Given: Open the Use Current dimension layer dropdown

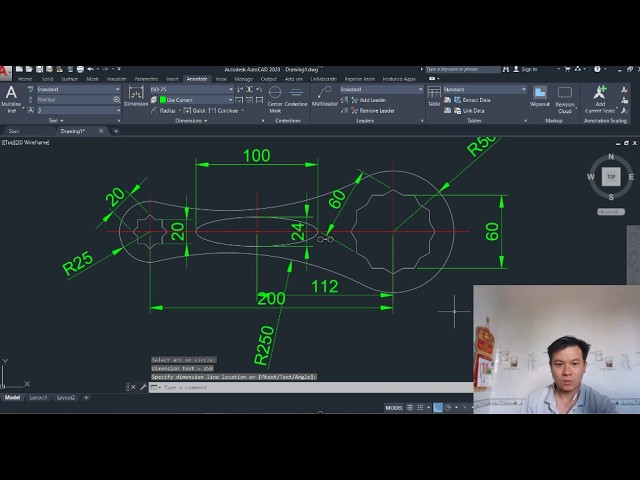Looking at the screenshot, I should [196, 100].
